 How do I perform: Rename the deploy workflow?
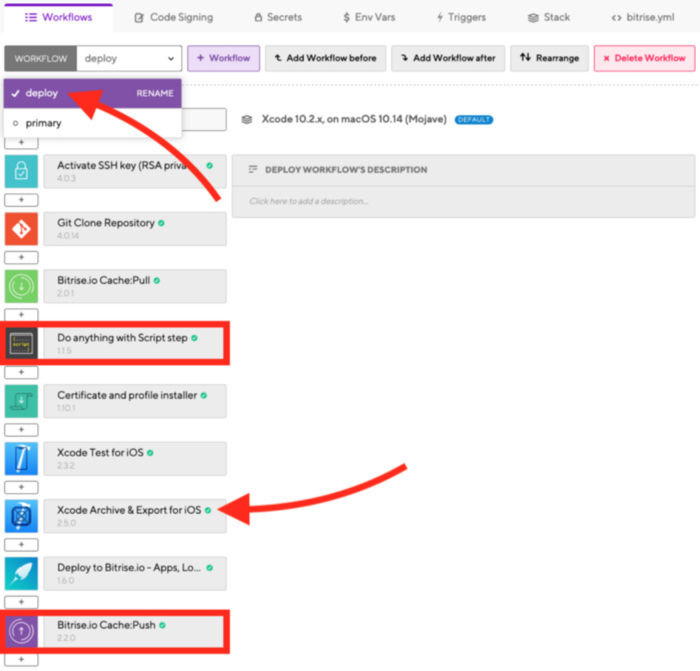[x=154, y=93]
